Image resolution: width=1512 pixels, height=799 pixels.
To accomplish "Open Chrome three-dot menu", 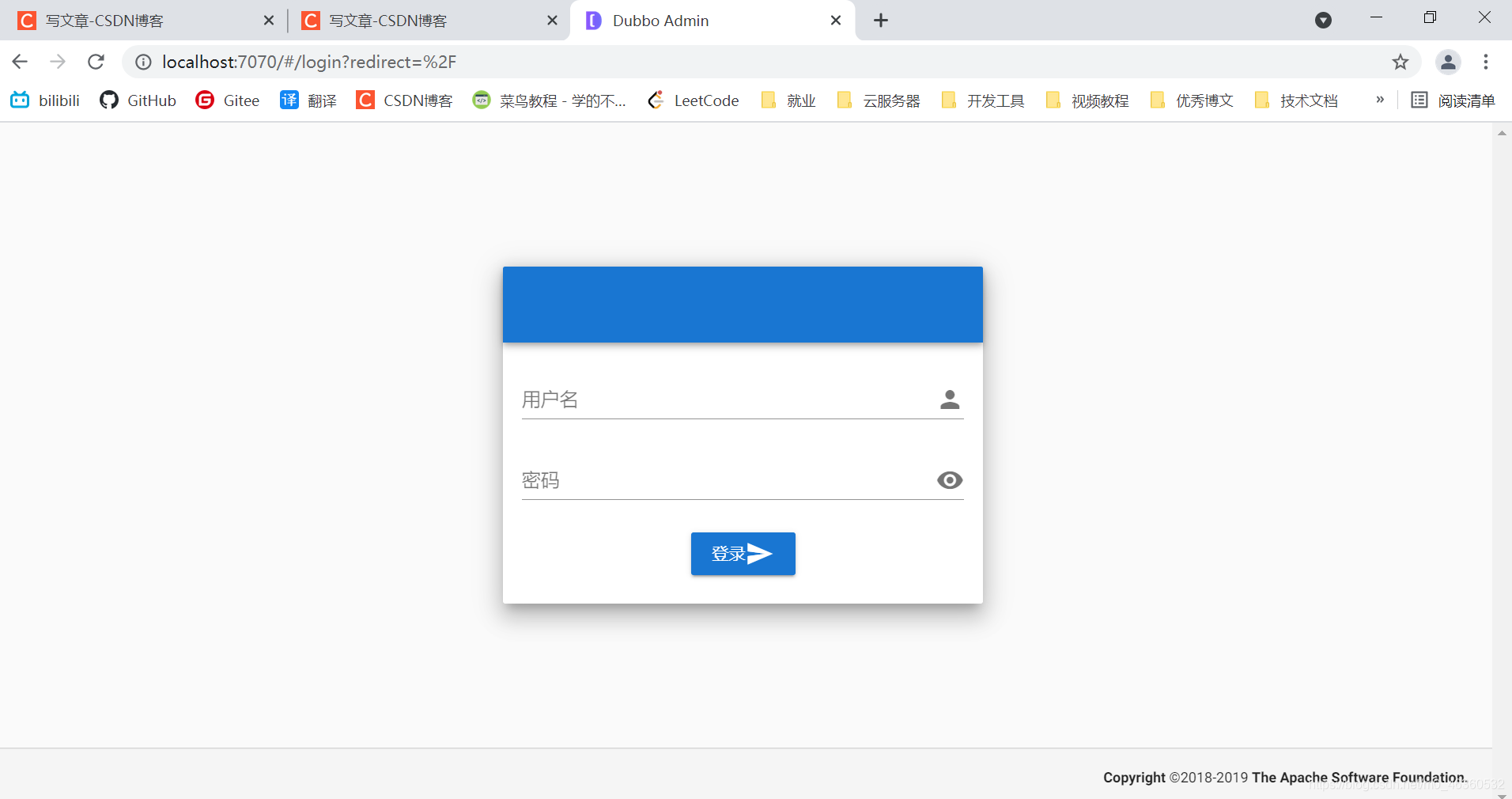I will pos(1486,62).
